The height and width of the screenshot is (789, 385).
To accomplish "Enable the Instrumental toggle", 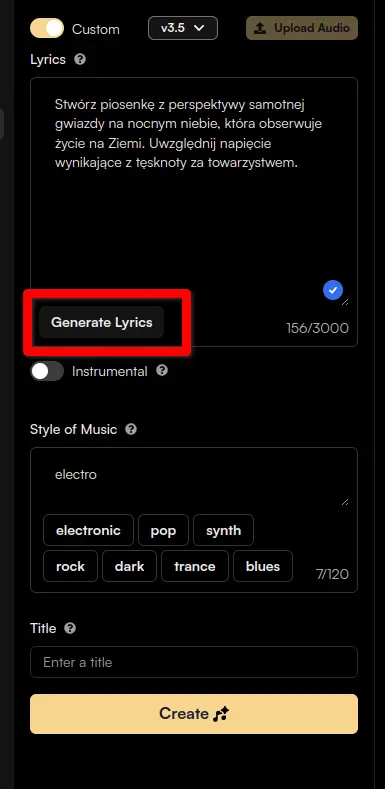I will tap(47, 371).
